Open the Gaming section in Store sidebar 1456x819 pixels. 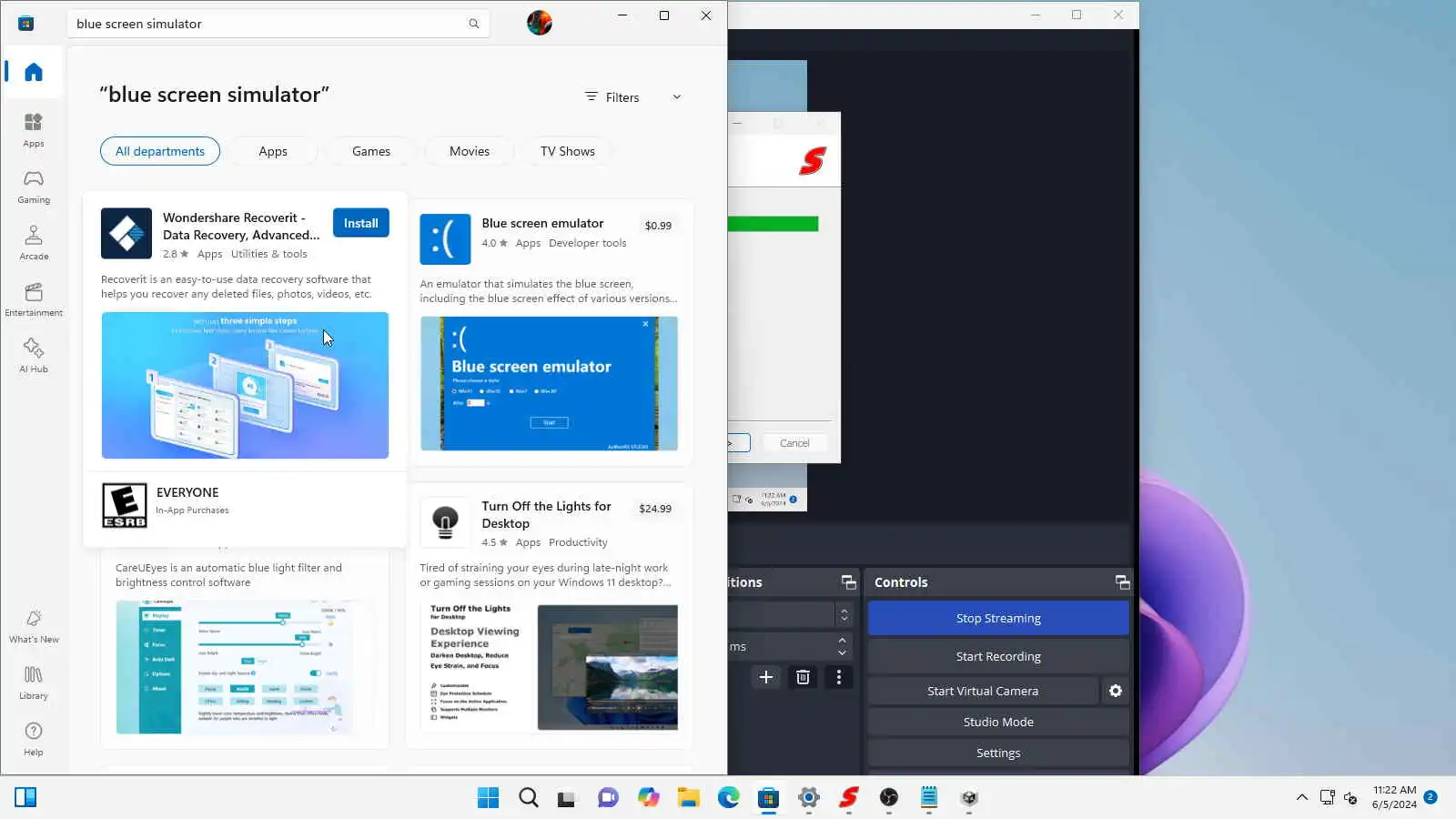click(x=34, y=187)
